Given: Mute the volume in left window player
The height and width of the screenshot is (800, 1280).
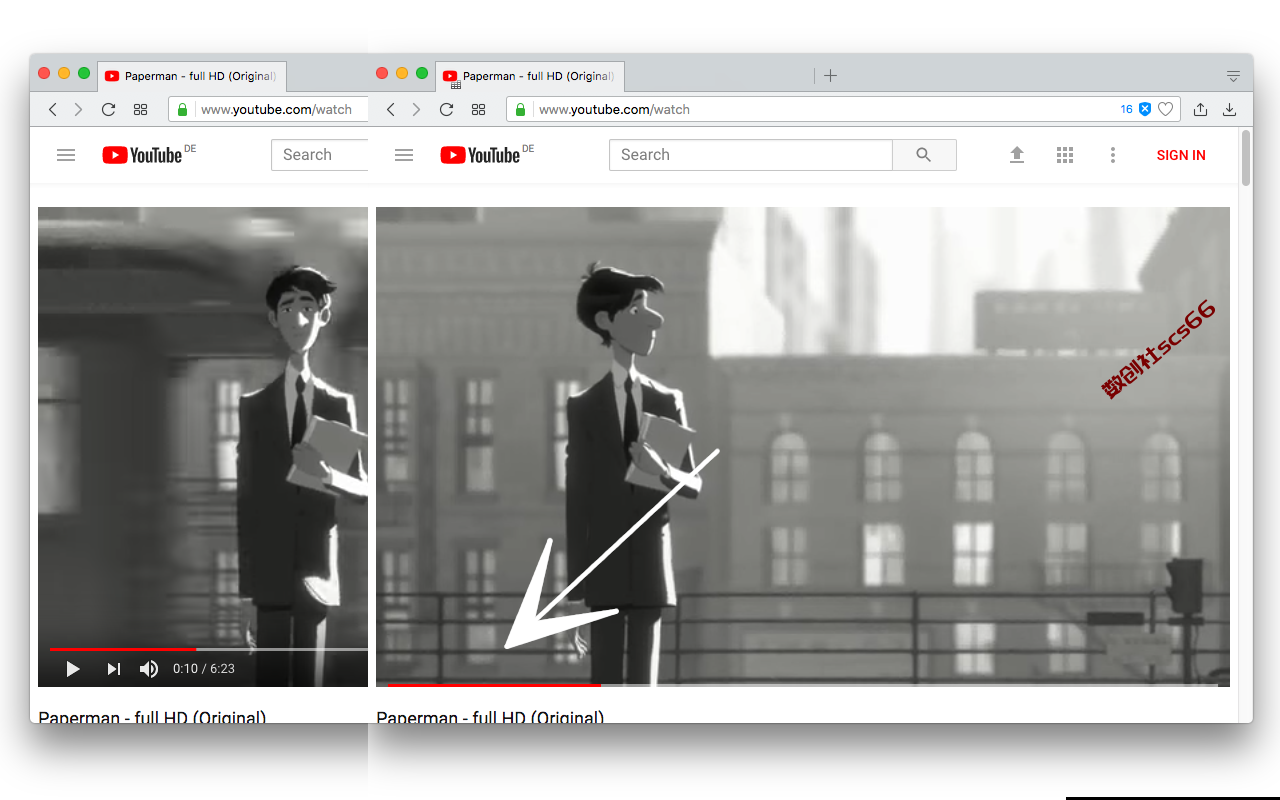Looking at the screenshot, I should click(x=149, y=669).
